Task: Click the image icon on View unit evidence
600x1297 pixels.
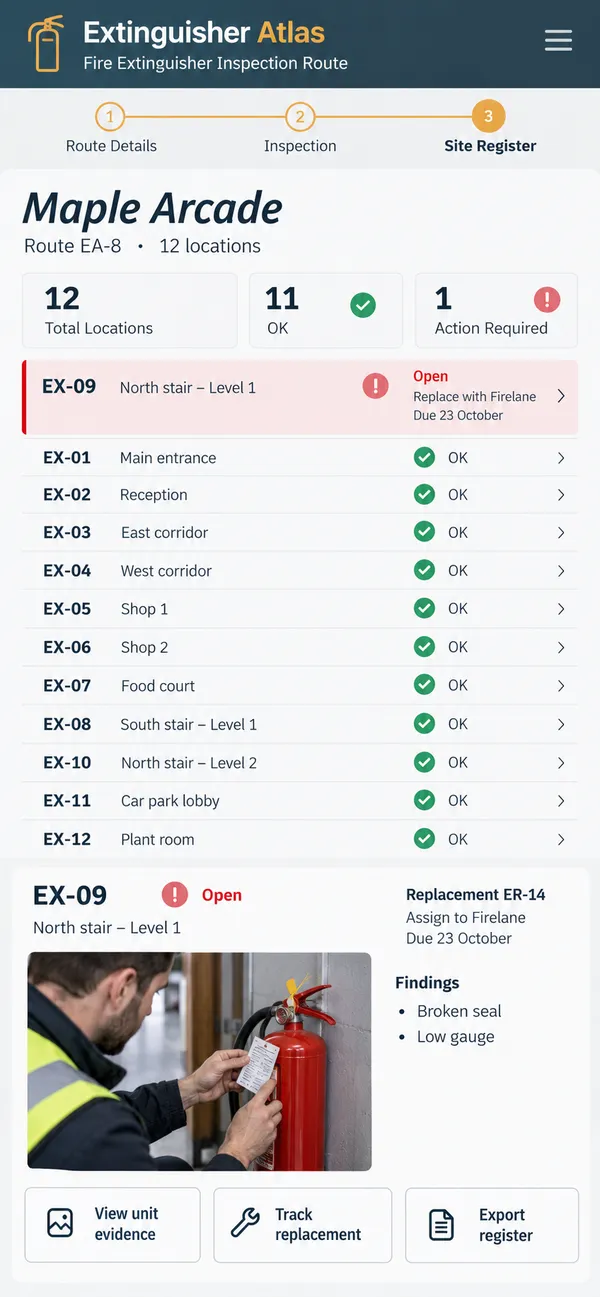Action: [x=60, y=1223]
